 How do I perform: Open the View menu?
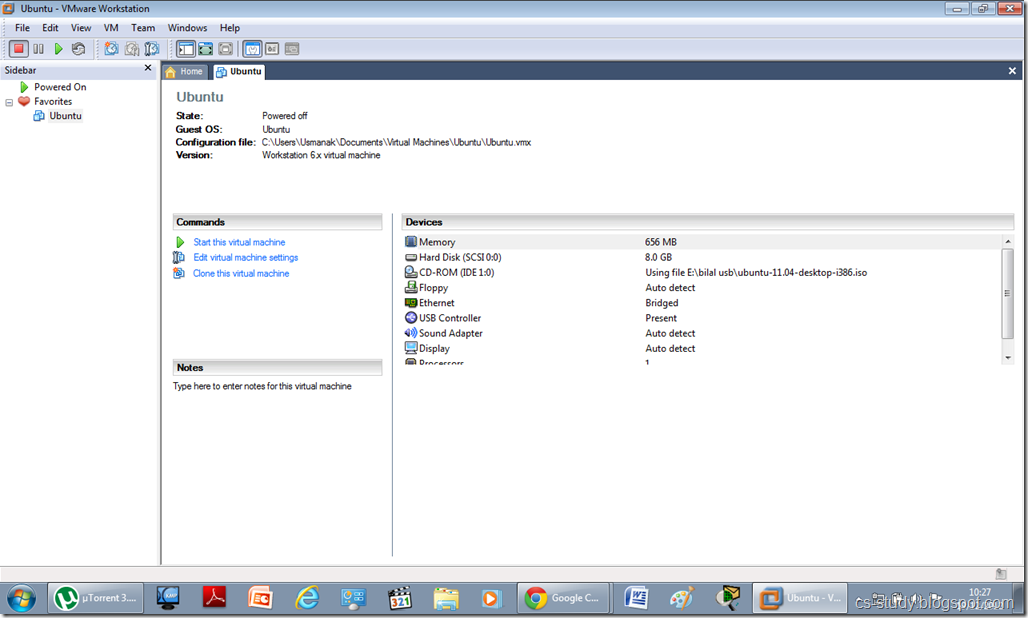81,28
